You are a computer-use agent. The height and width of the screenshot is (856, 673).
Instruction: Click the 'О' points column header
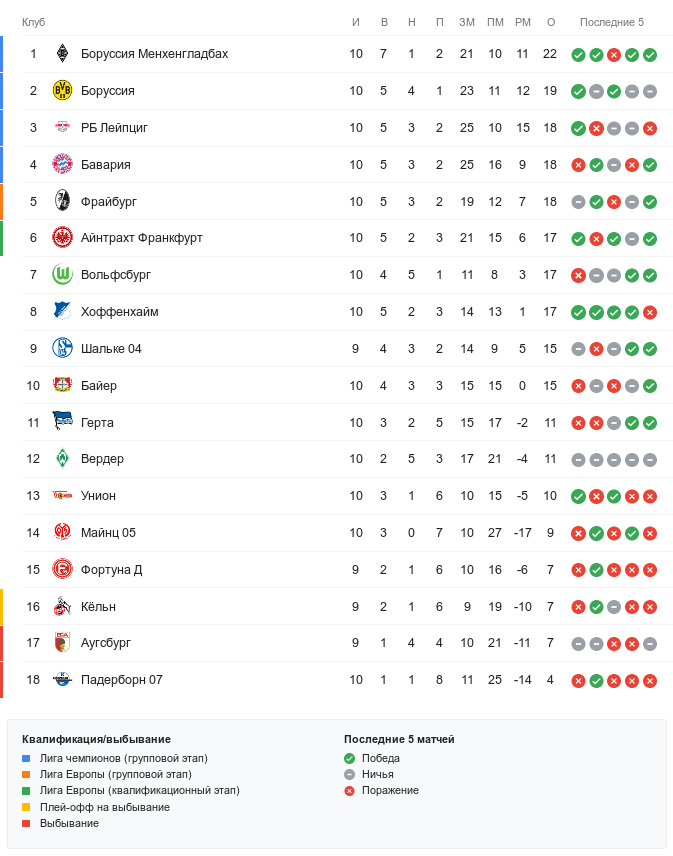(551, 22)
